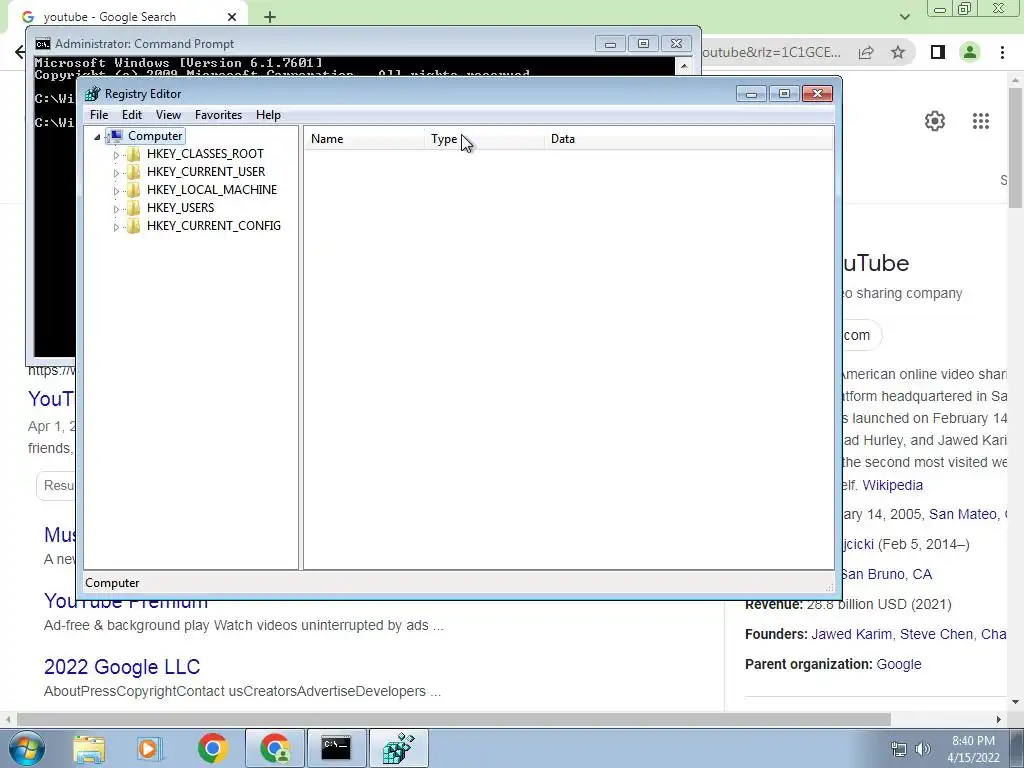Open the 2022 Google LLC result link
1024x768 pixels.
pyautogui.click(x=121, y=667)
